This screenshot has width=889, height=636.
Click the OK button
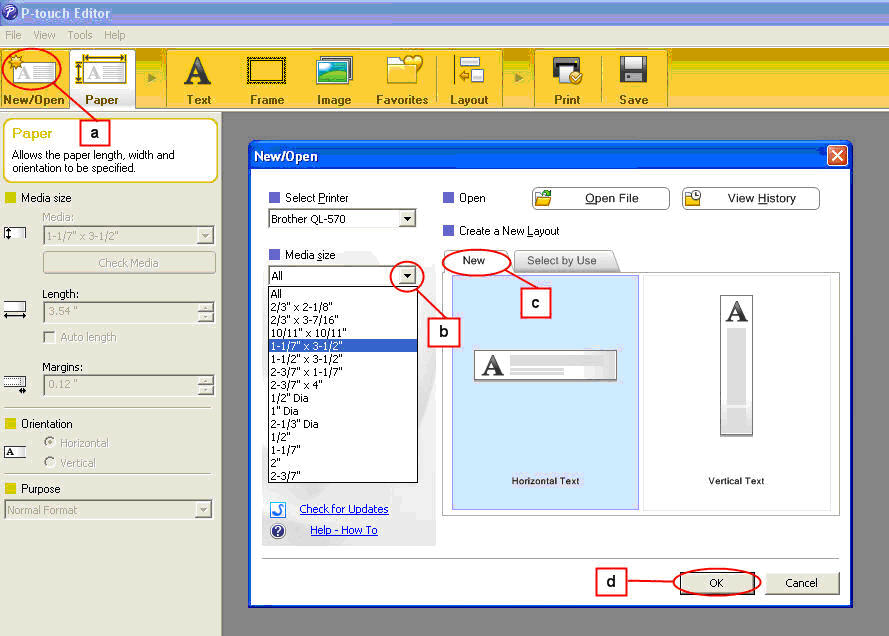(715, 583)
